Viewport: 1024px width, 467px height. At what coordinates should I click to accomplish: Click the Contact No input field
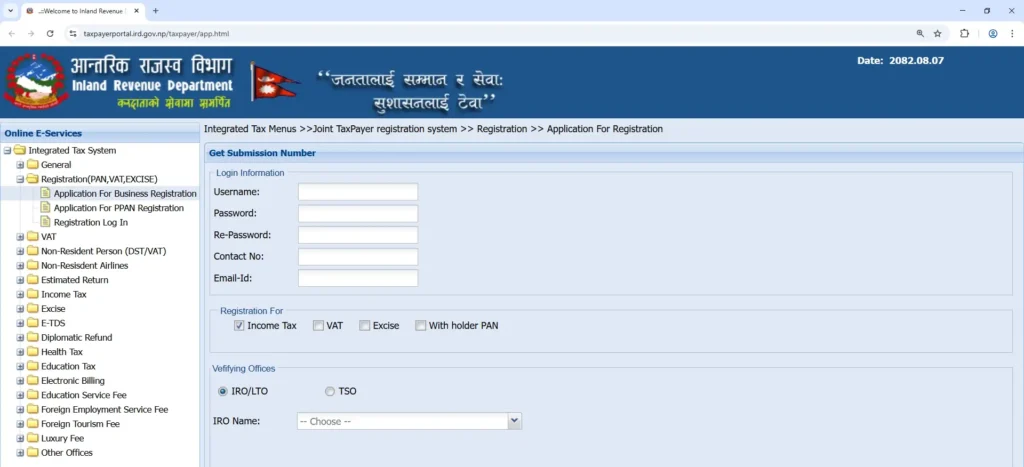[358, 257]
